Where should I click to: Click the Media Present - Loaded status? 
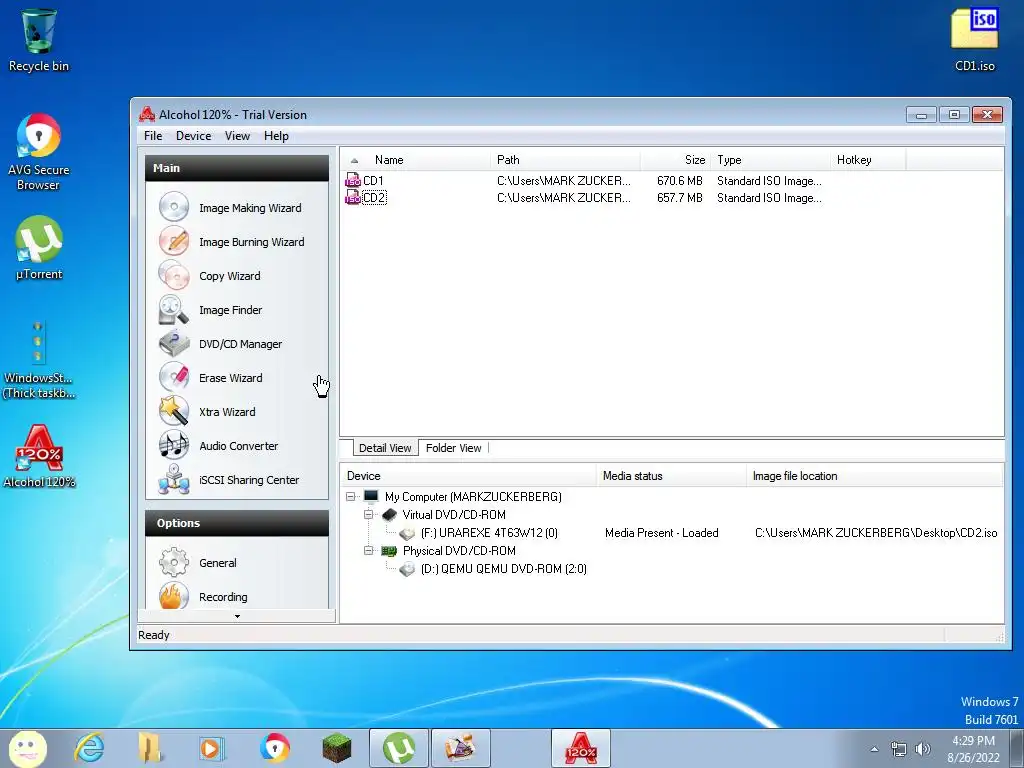(x=662, y=533)
